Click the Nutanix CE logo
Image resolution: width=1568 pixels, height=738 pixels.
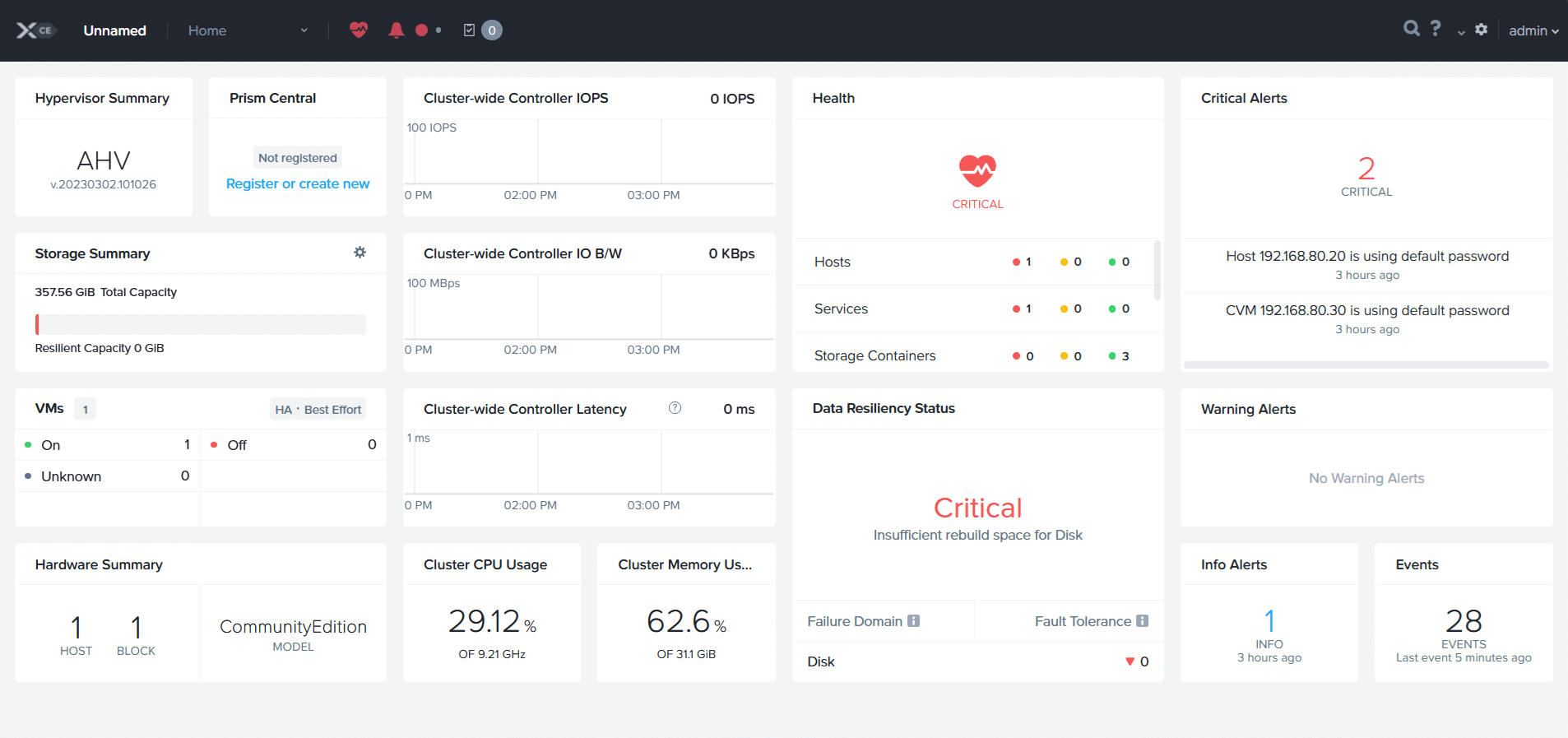(35, 30)
